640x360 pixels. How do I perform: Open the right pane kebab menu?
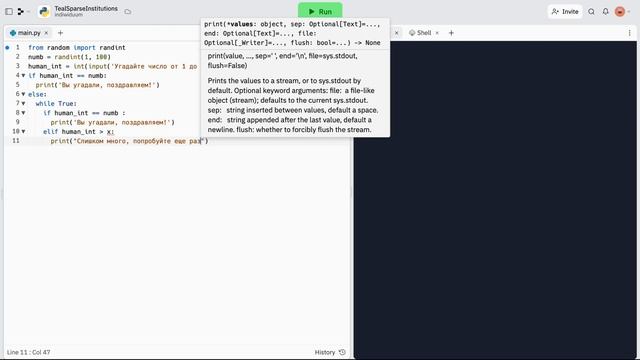629,33
